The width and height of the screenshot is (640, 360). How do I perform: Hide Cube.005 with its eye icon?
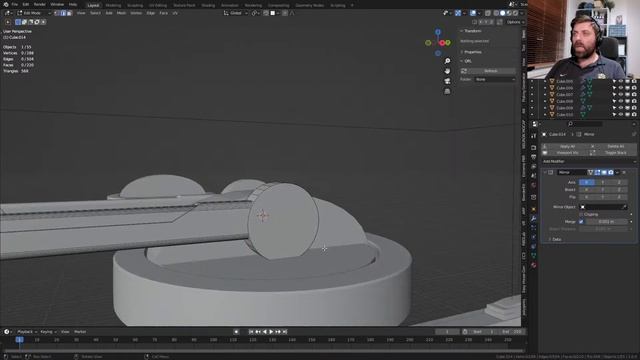pyautogui.click(x=620, y=81)
